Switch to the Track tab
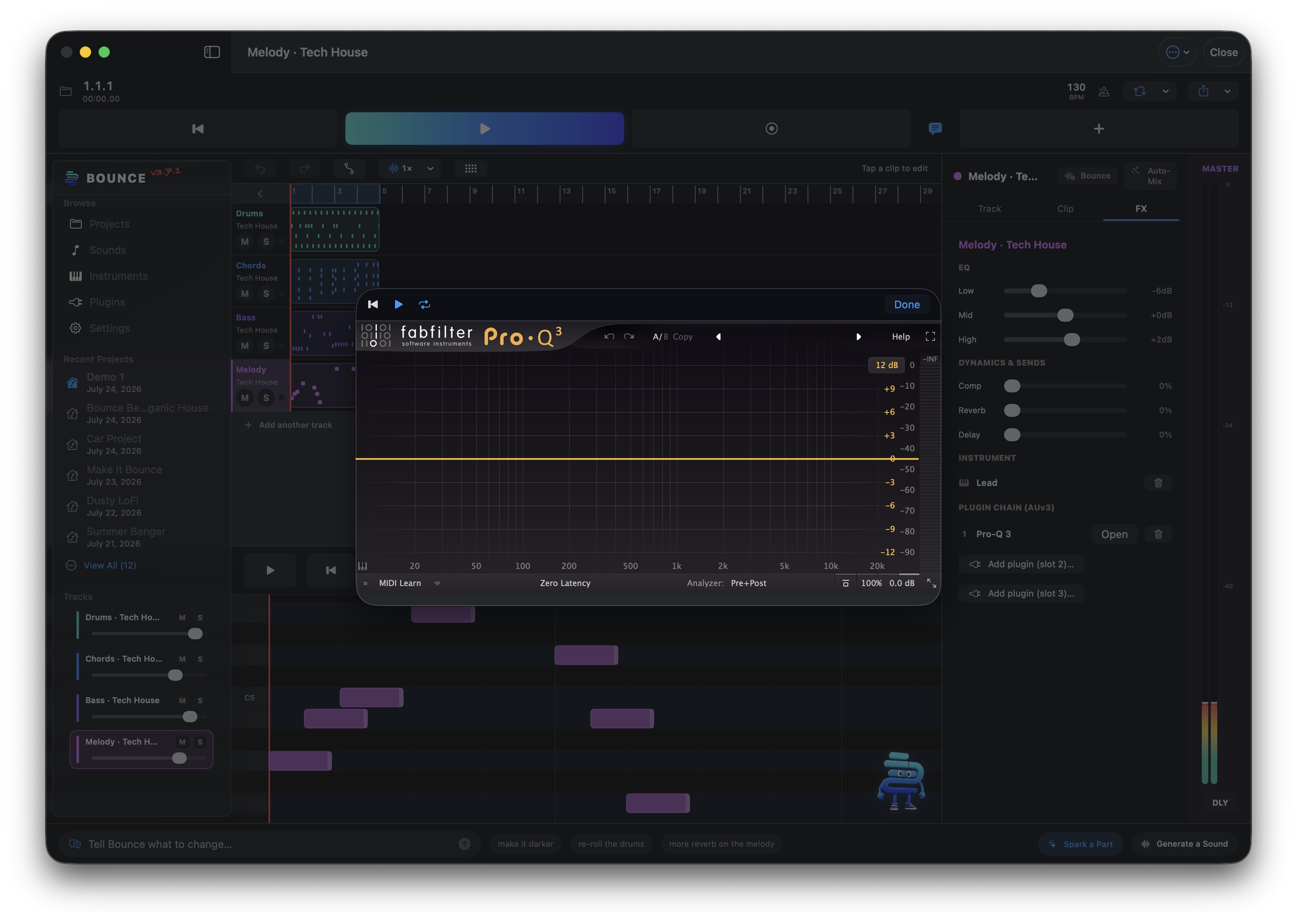The width and height of the screenshot is (1297, 924). pos(989,209)
